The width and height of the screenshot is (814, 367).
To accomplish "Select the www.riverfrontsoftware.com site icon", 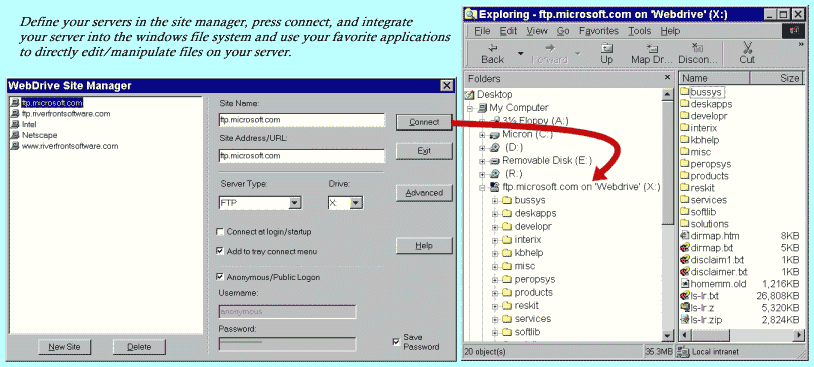I will click(15, 146).
